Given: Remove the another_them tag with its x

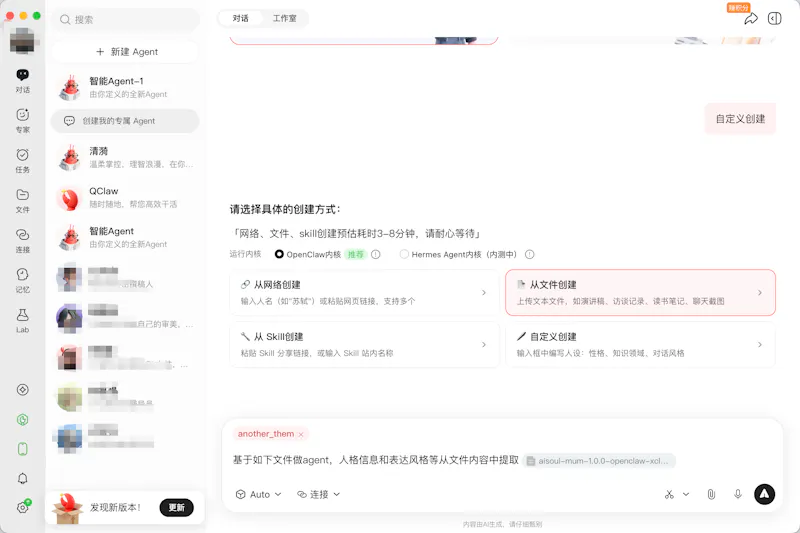Looking at the screenshot, I should [x=301, y=435].
